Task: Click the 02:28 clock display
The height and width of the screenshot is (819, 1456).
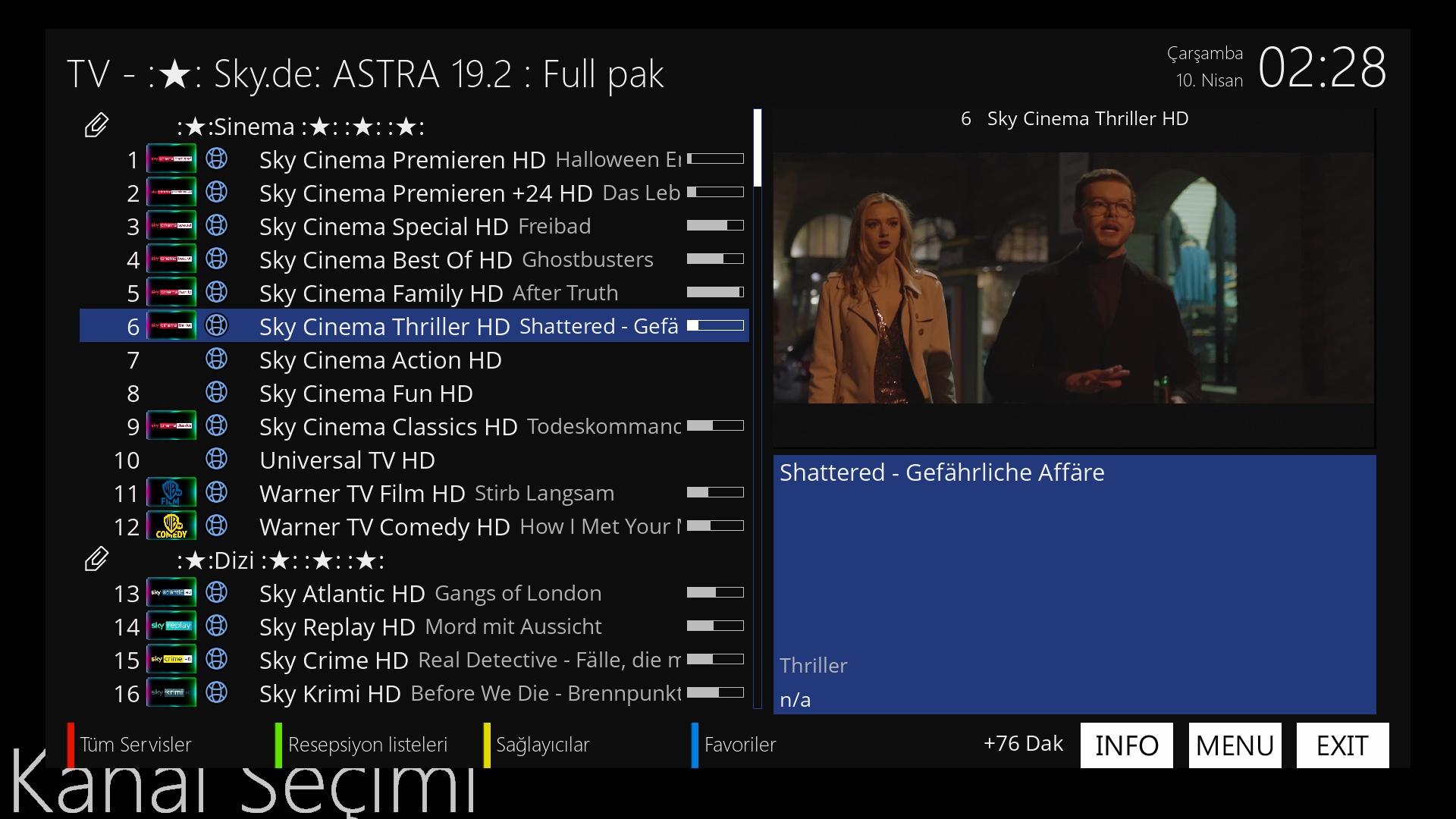Action: (1322, 67)
